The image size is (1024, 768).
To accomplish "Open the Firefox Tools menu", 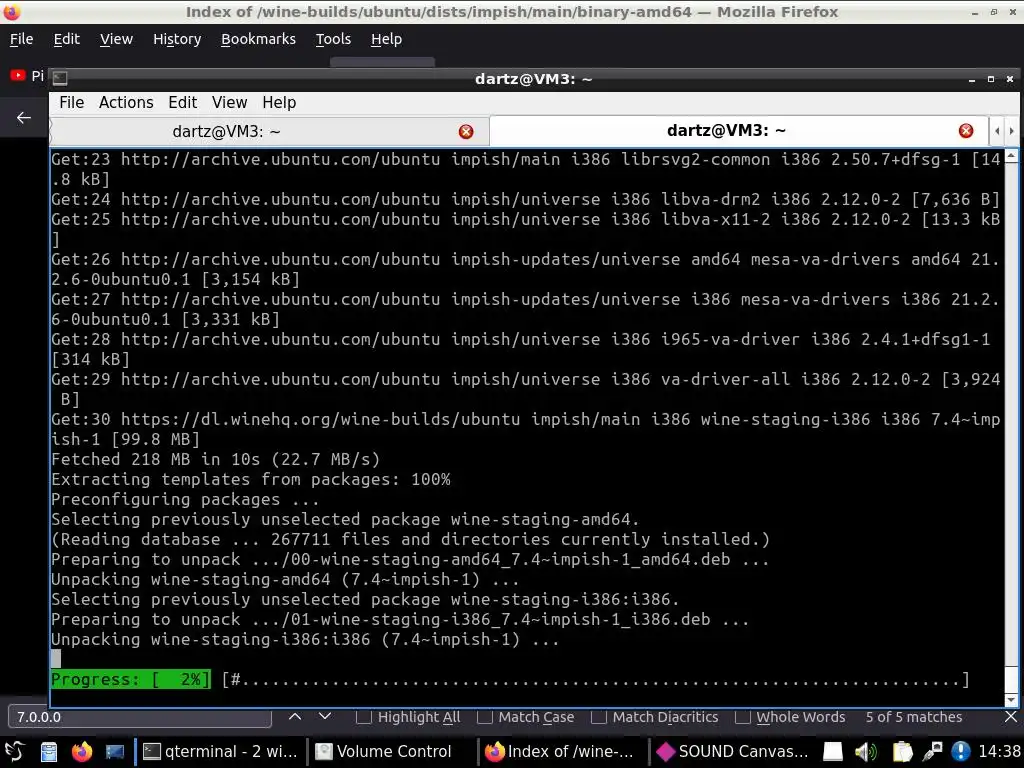I will (333, 39).
